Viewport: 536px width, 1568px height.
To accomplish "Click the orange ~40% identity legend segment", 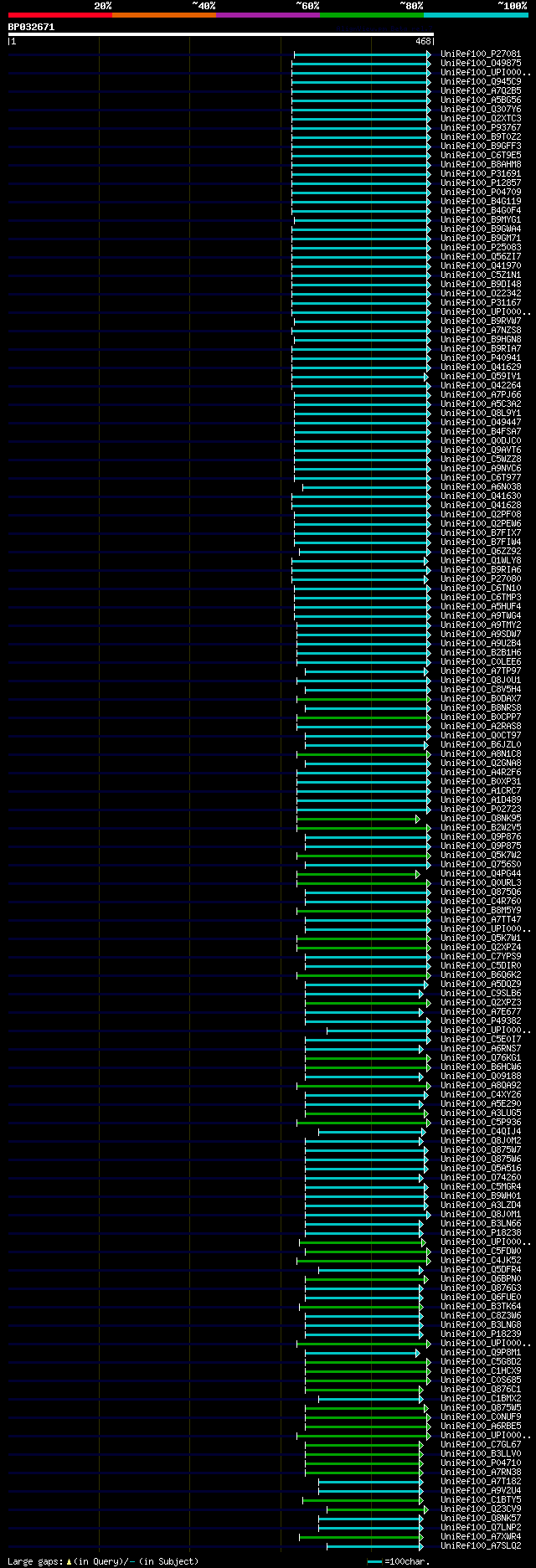I will point(163,15).
